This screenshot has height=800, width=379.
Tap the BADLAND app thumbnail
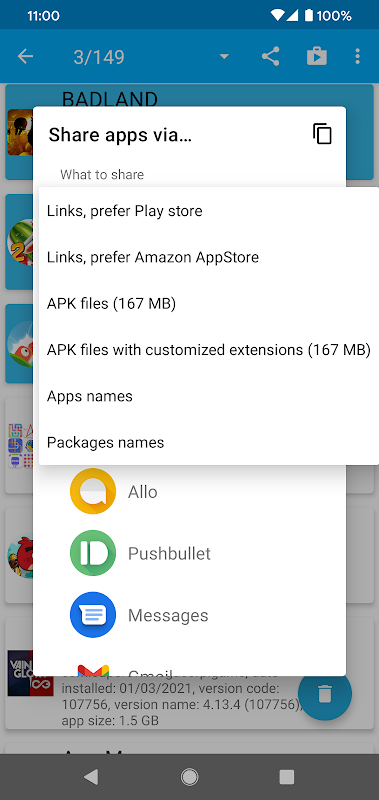tap(20, 132)
